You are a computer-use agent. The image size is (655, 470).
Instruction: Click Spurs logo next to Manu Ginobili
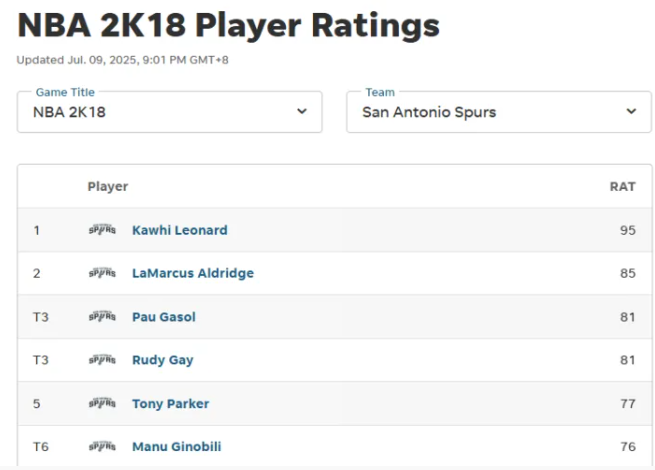(102, 447)
